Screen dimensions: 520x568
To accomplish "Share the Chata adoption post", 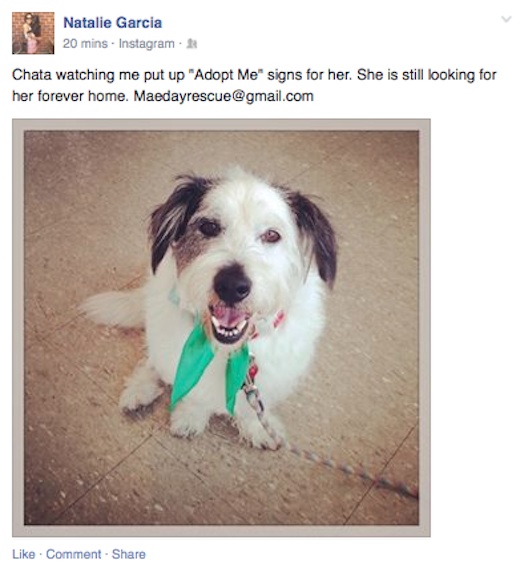I will pyautogui.click(x=129, y=554).
